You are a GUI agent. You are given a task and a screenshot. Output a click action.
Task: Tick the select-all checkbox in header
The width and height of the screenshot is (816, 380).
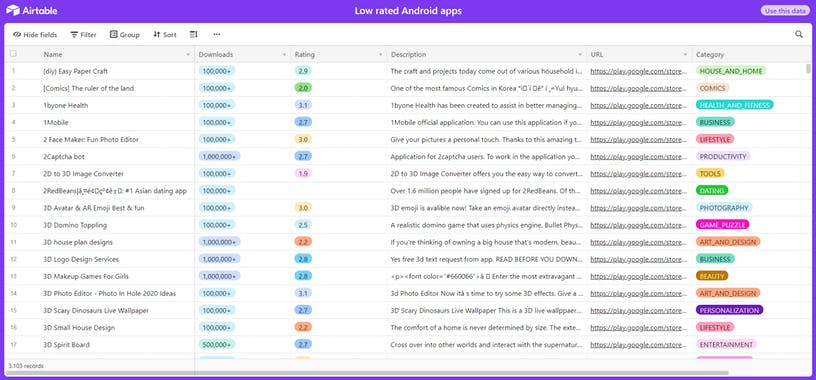tap(14, 54)
